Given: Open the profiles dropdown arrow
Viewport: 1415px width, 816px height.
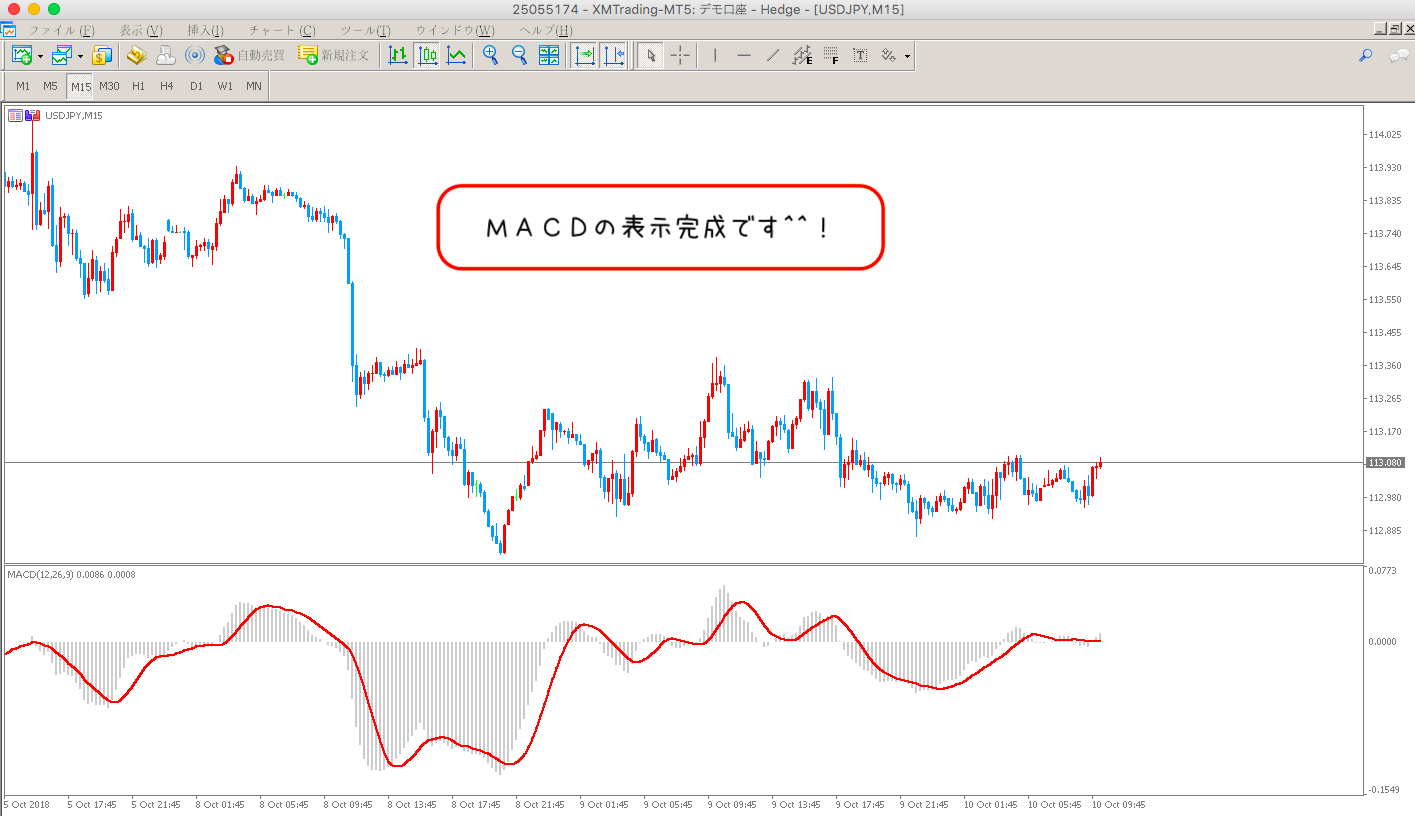Looking at the screenshot, I should (80, 56).
